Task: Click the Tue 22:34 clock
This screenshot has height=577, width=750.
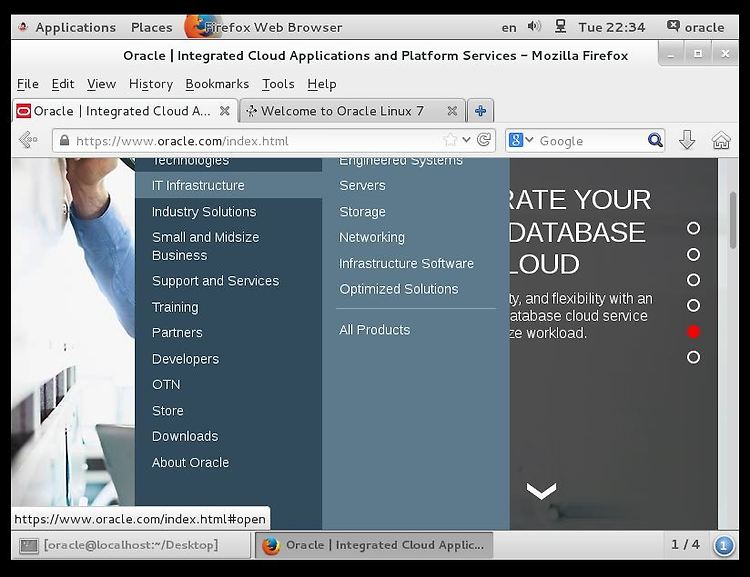Action: pyautogui.click(x=612, y=27)
